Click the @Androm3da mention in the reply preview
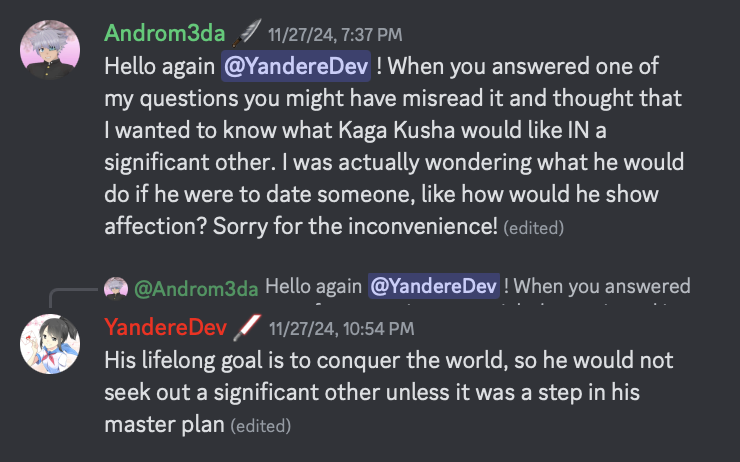Image resolution: width=740 pixels, height=462 pixels. point(196,288)
